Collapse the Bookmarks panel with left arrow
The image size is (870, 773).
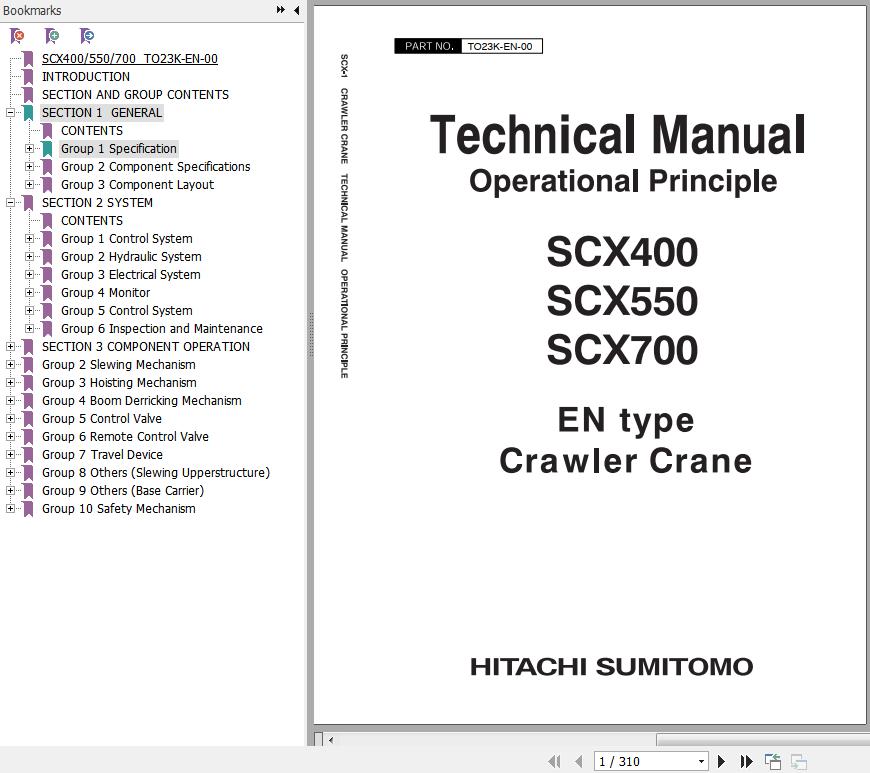(296, 10)
